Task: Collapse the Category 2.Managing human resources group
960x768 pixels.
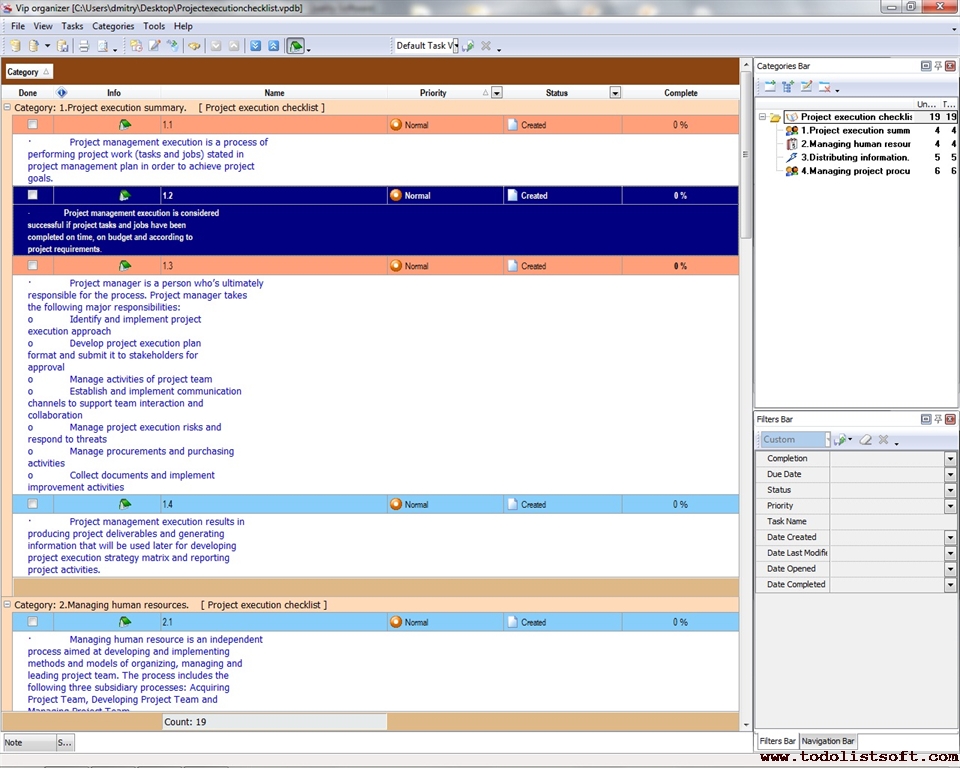Action: click(8, 605)
